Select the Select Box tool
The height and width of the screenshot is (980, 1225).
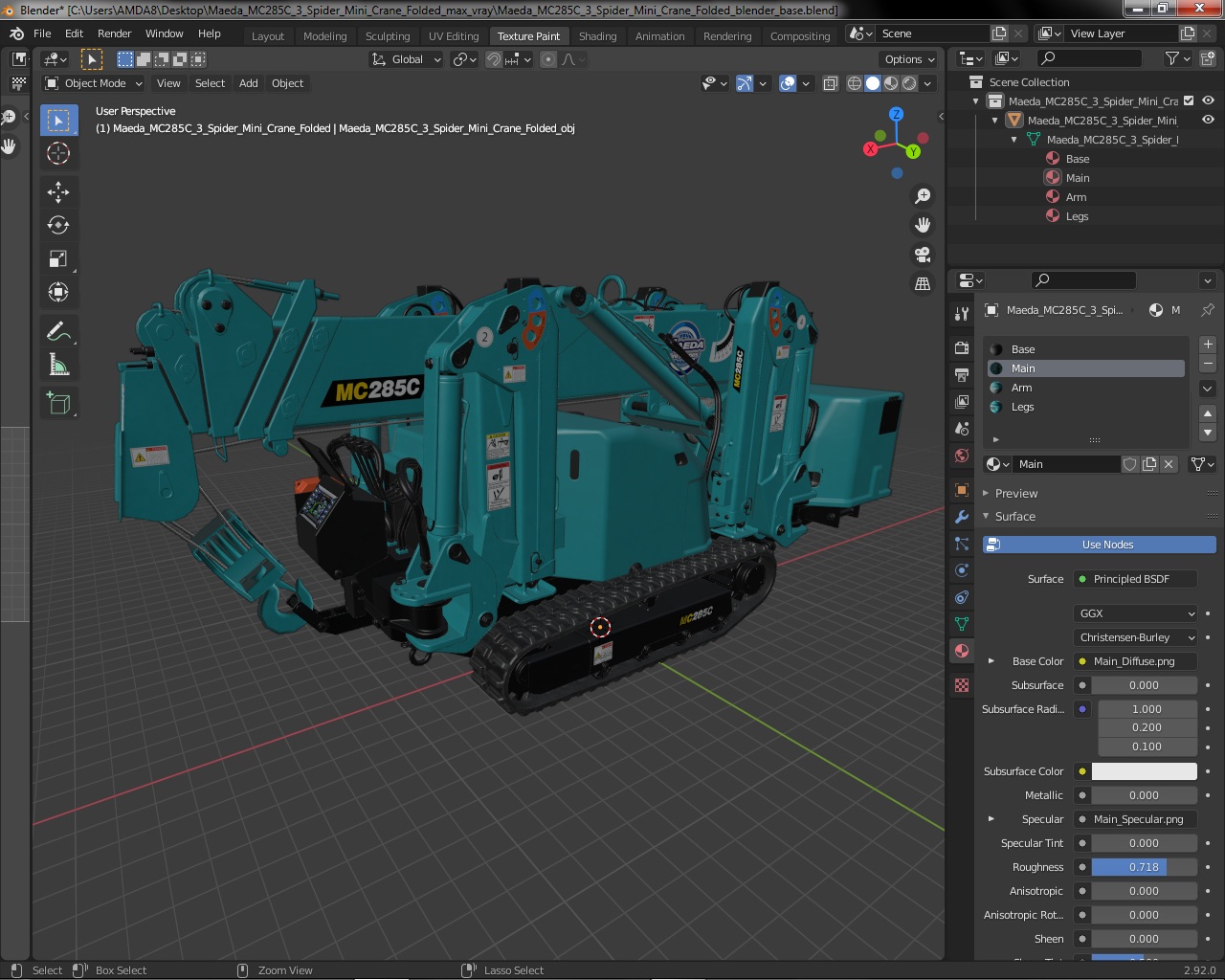(x=58, y=120)
